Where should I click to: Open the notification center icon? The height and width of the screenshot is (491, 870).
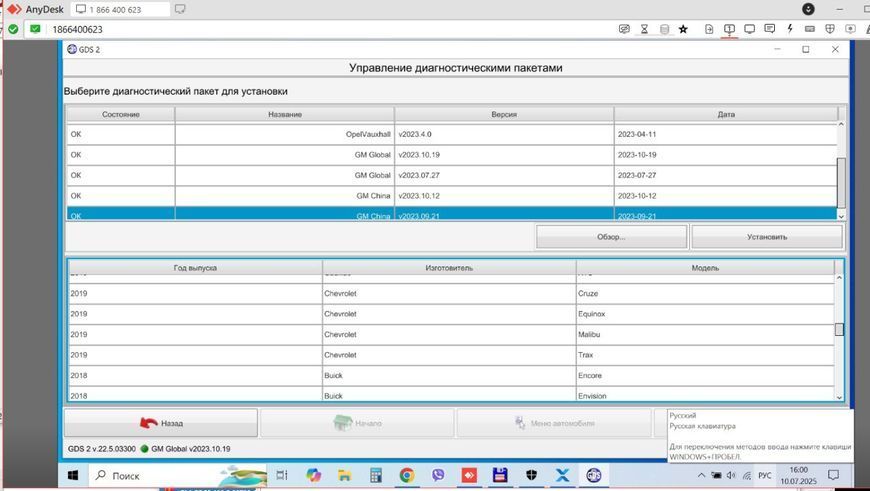(833, 475)
